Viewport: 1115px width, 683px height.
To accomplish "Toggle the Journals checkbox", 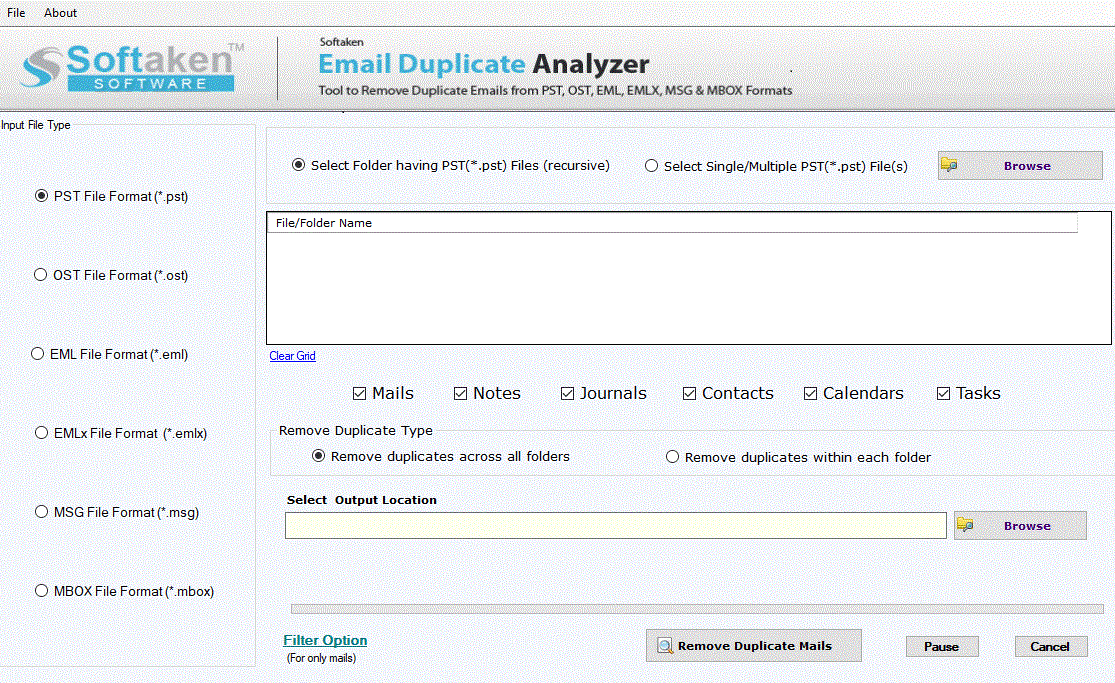I will coord(567,393).
